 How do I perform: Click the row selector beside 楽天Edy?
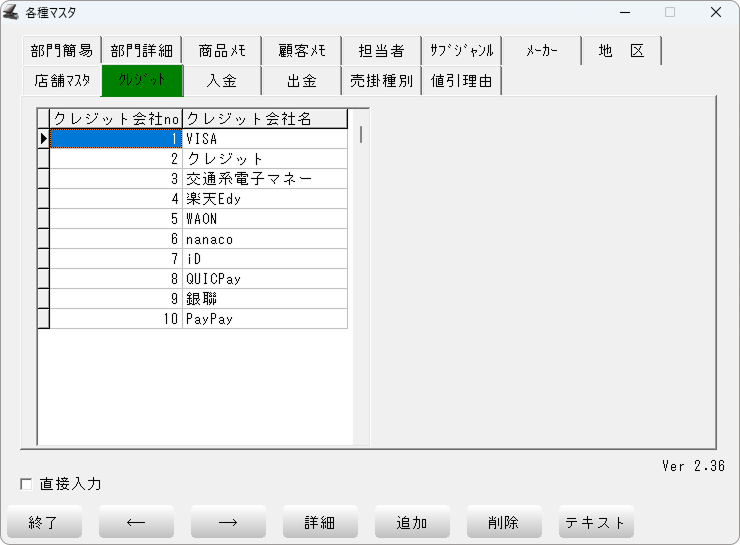click(x=43, y=199)
